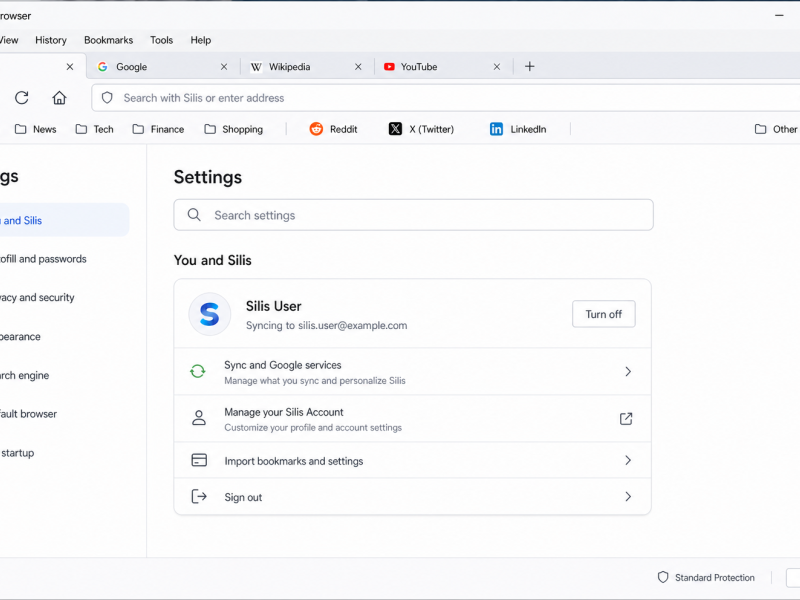Open the X (Twitter) bookmark
800x600 pixels.
[421, 129]
